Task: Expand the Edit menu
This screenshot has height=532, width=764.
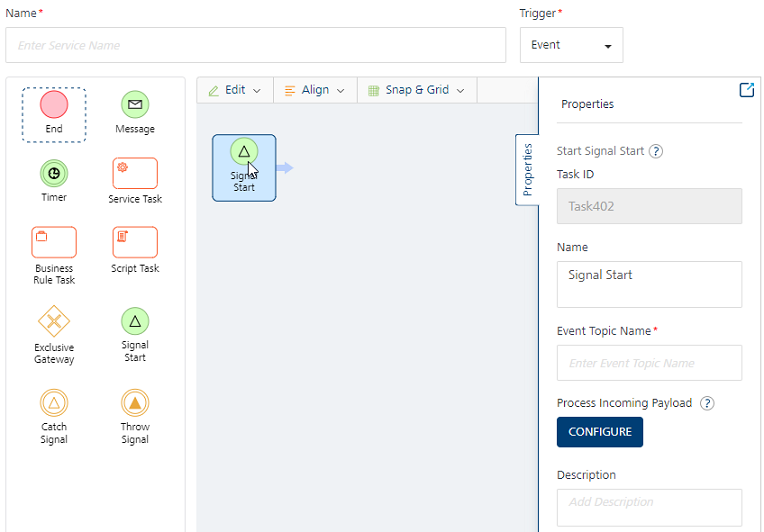Action: click(x=235, y=90)
